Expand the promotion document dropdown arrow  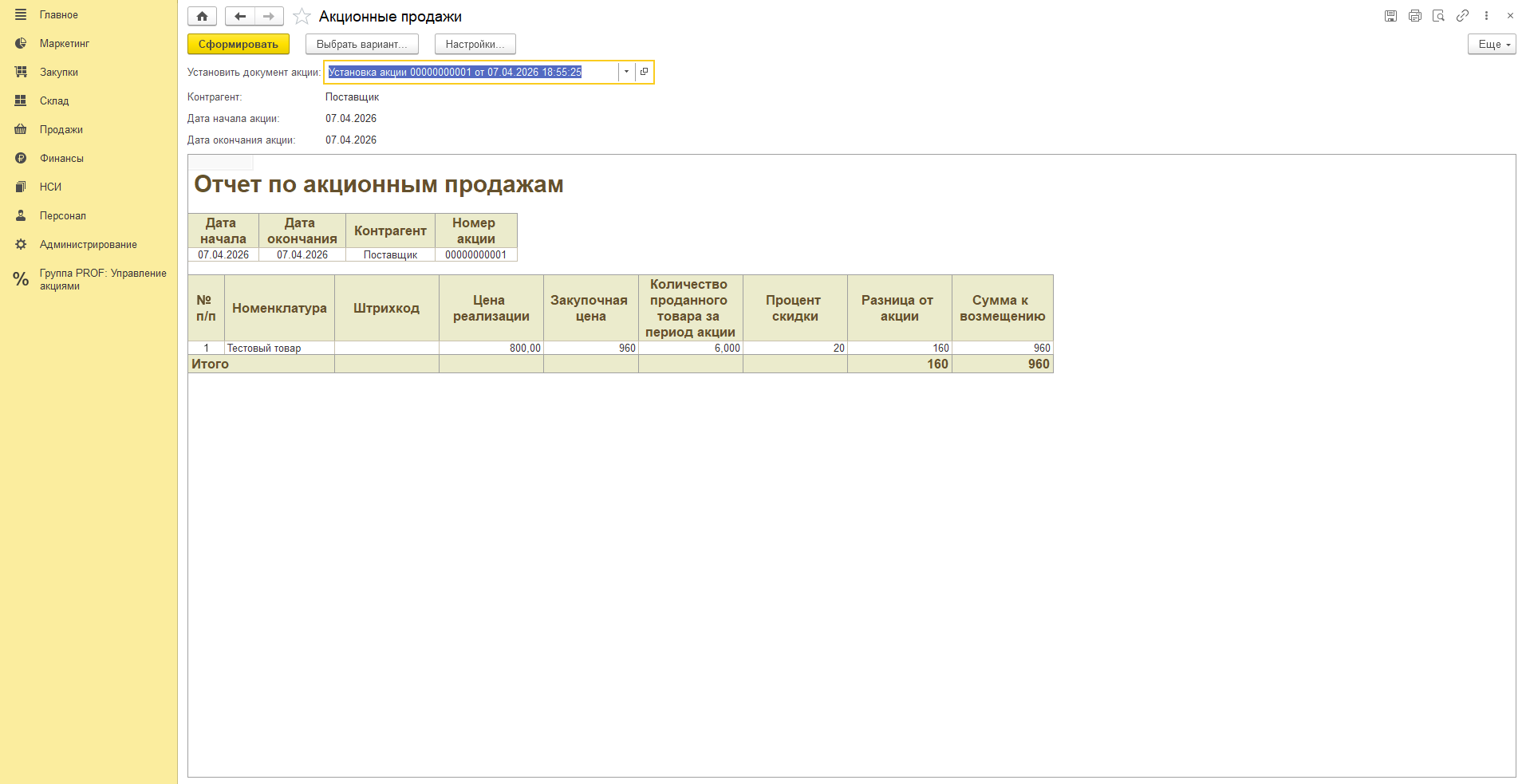point(626,72)
